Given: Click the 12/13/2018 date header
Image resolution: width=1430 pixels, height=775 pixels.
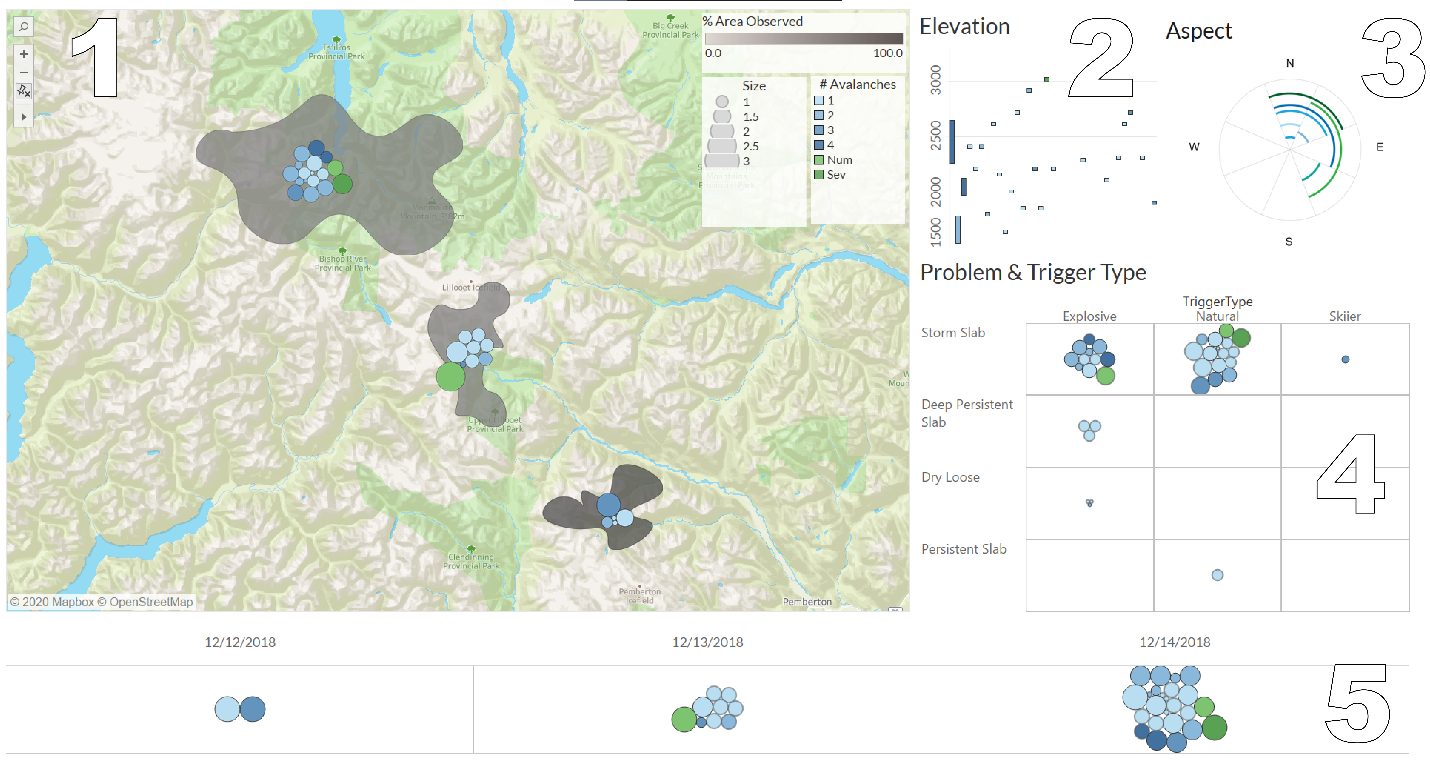Looking at the screenshot, I should 708,642.
